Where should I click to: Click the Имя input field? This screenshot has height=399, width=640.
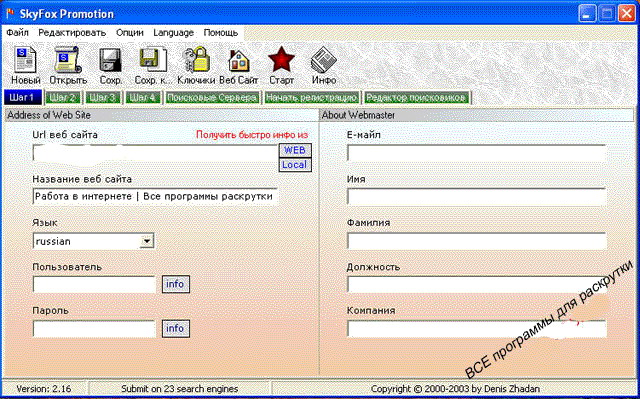point(476,197)
